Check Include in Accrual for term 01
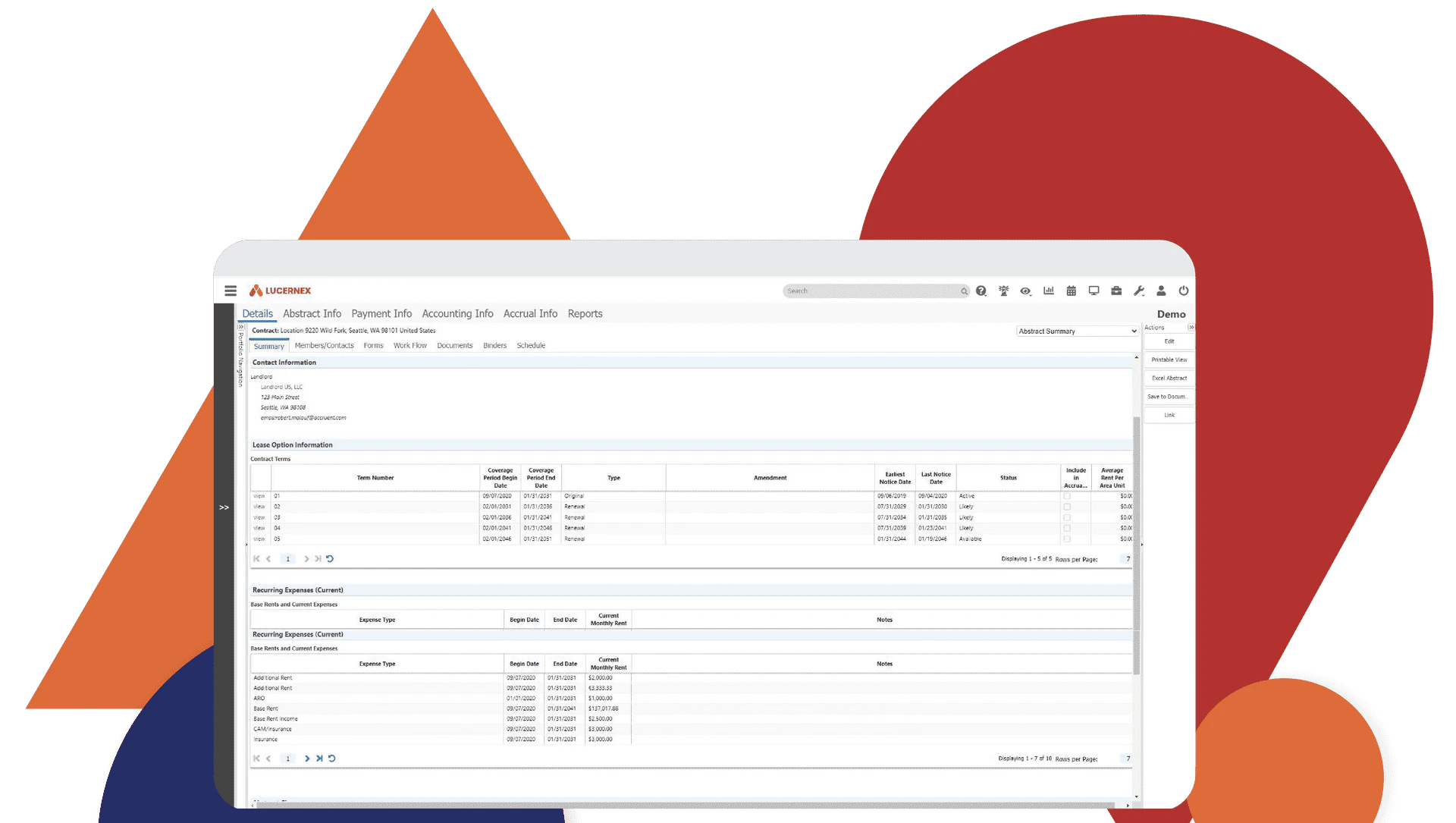 pos(1067,495)
